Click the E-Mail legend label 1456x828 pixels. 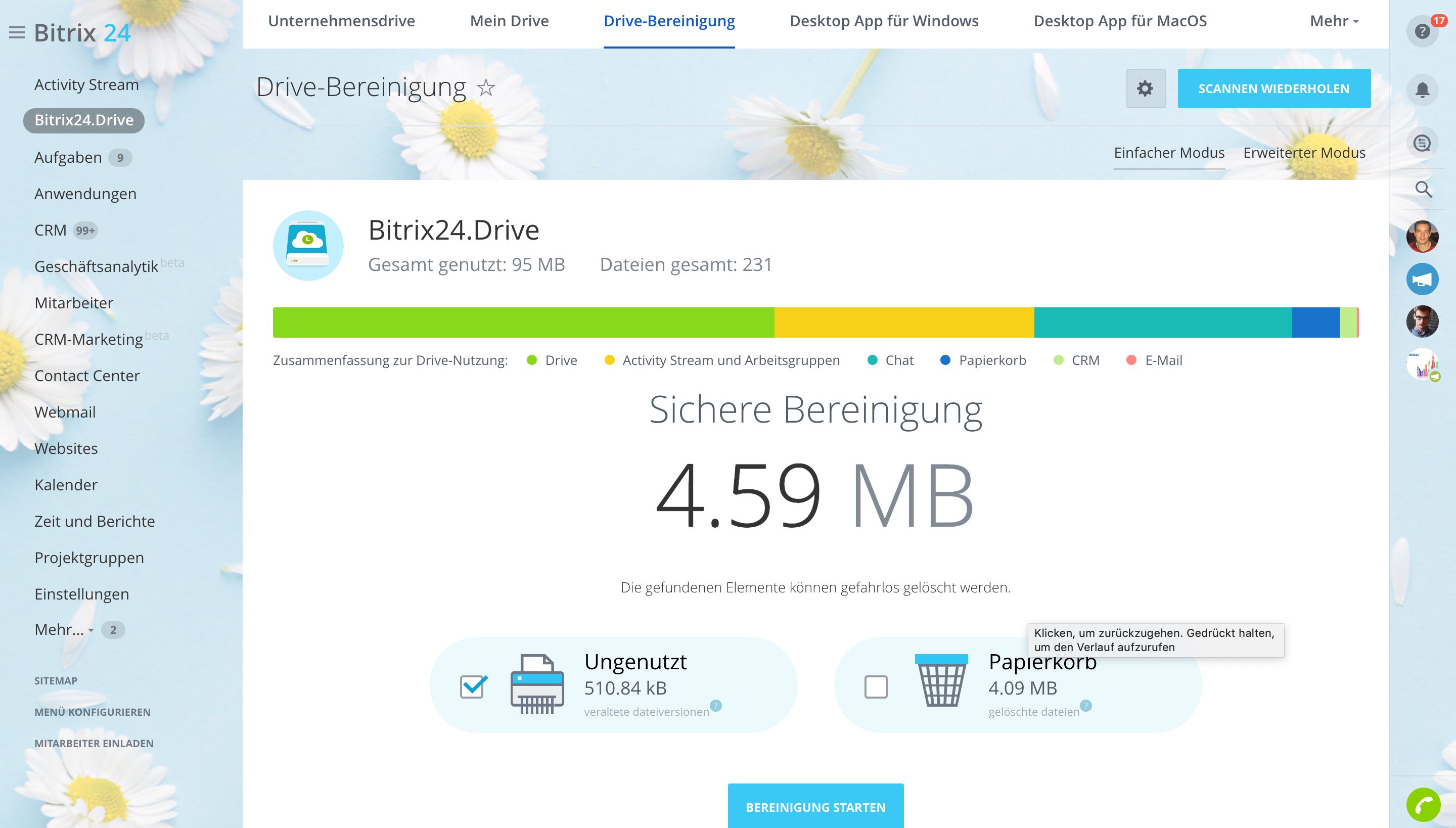click(1164, 360)
